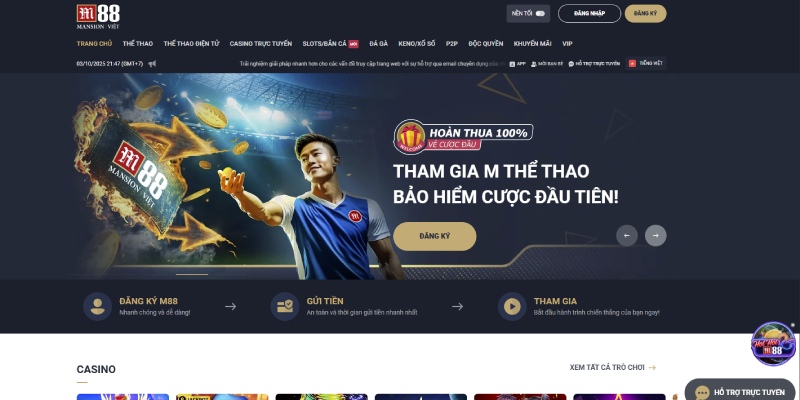Click the ĐĂNG KÝ M88 user icon

click(97, 306)
